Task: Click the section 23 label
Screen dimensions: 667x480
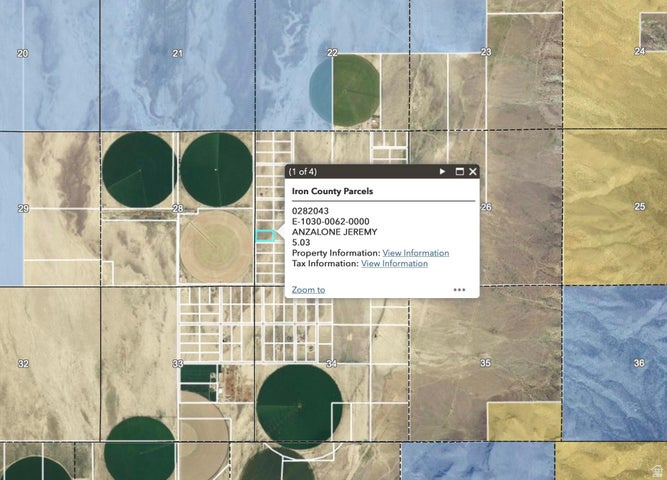Action: (x=485, y=51)
